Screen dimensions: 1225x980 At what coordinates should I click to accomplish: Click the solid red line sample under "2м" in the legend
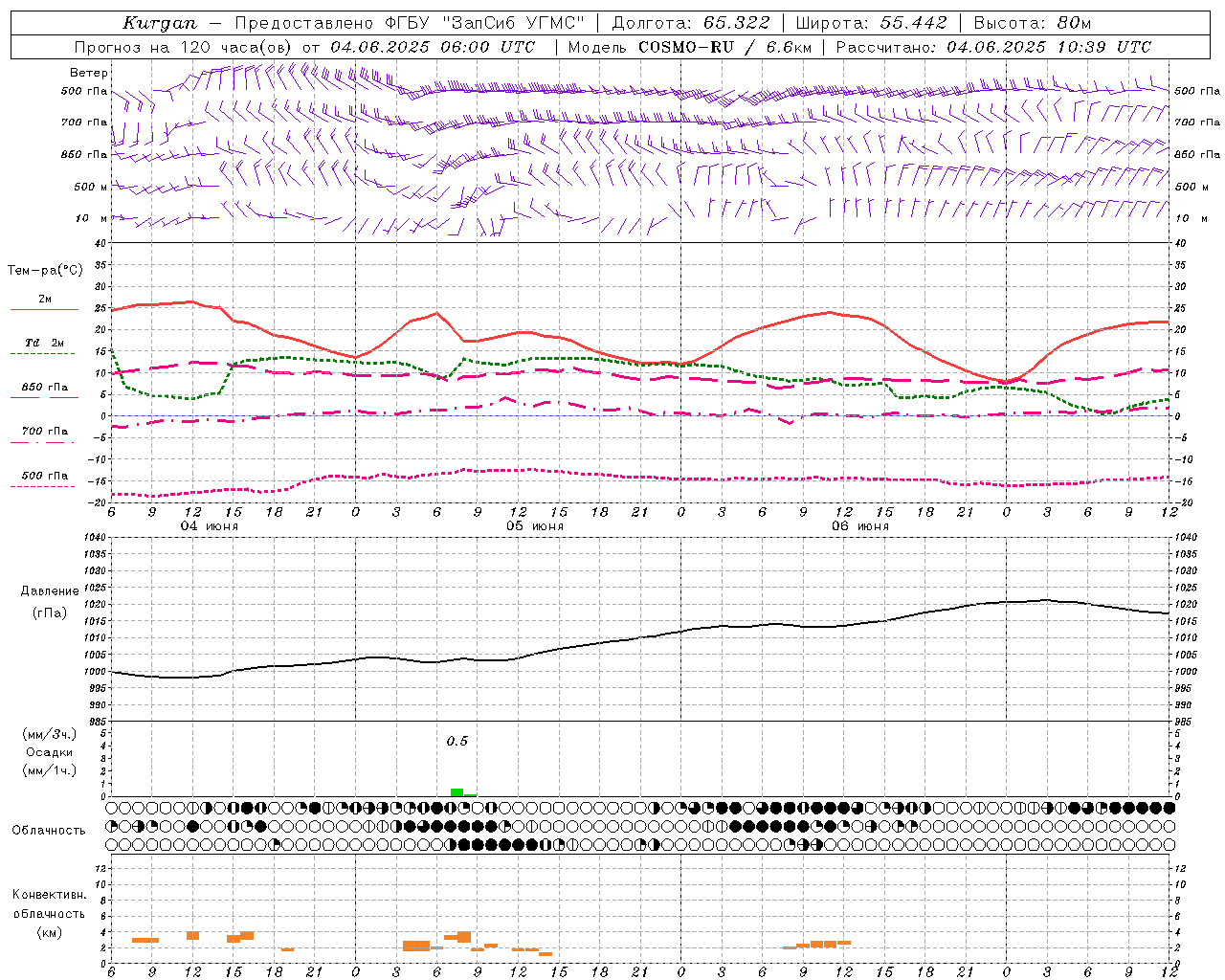click(45, 310)
